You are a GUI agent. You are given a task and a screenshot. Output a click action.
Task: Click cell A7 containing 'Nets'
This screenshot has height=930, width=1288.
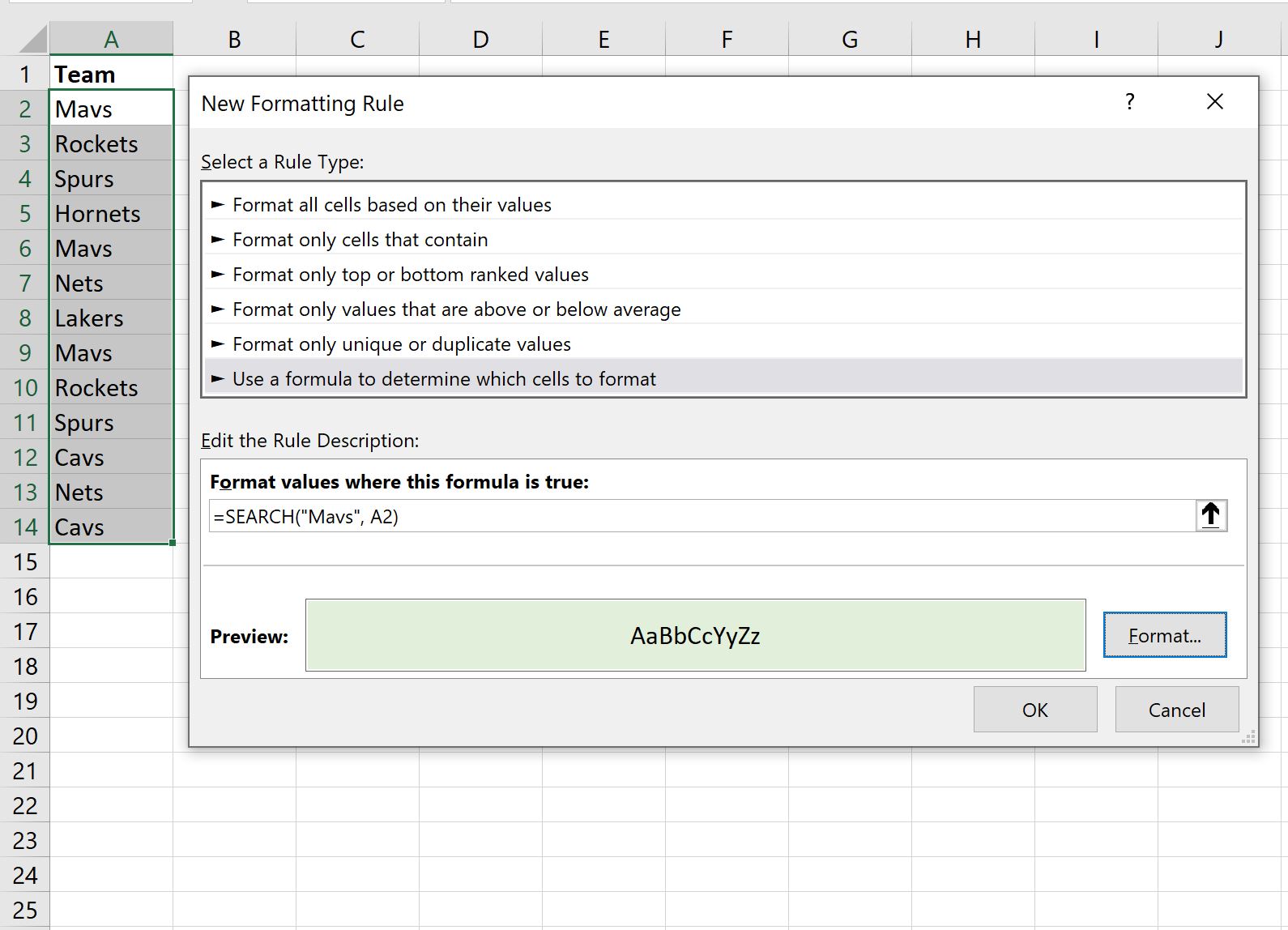tap(111, 283)
